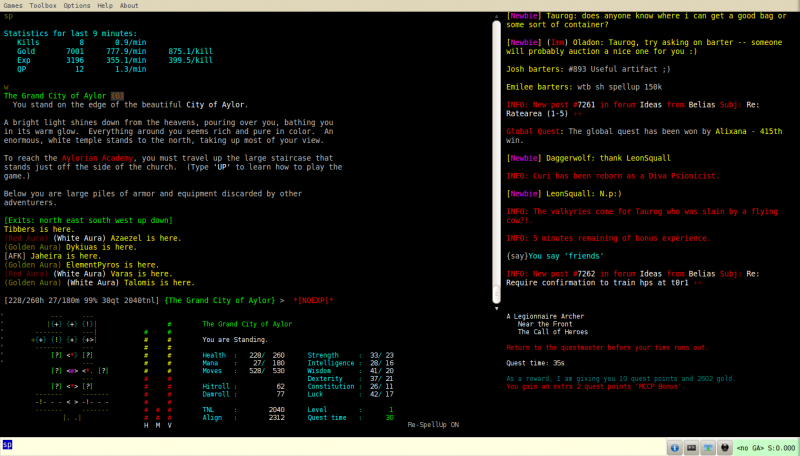Screen dimensions: 800x456
Task: Click the mana gauge column labeled M
Action: point(158,417)
